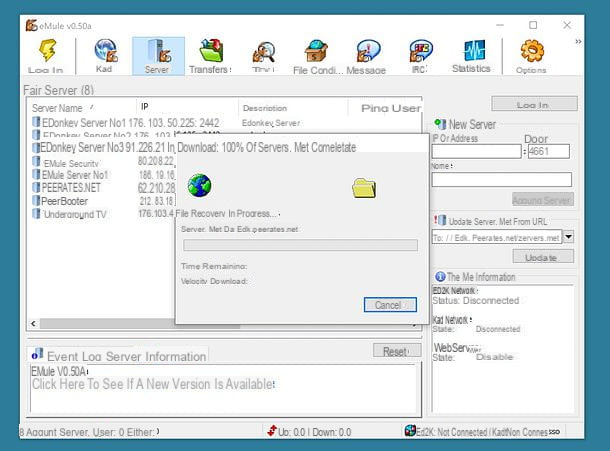Switch to Event Log Server Information tab

tap(118, 355)
